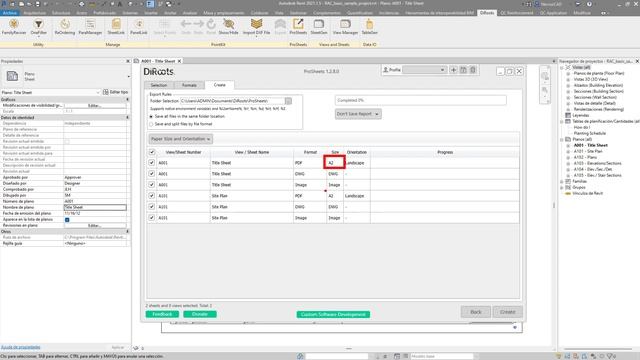This screenshot has width=640, height=360.
Task: Click the save profile icon
Action: [463, 70]
